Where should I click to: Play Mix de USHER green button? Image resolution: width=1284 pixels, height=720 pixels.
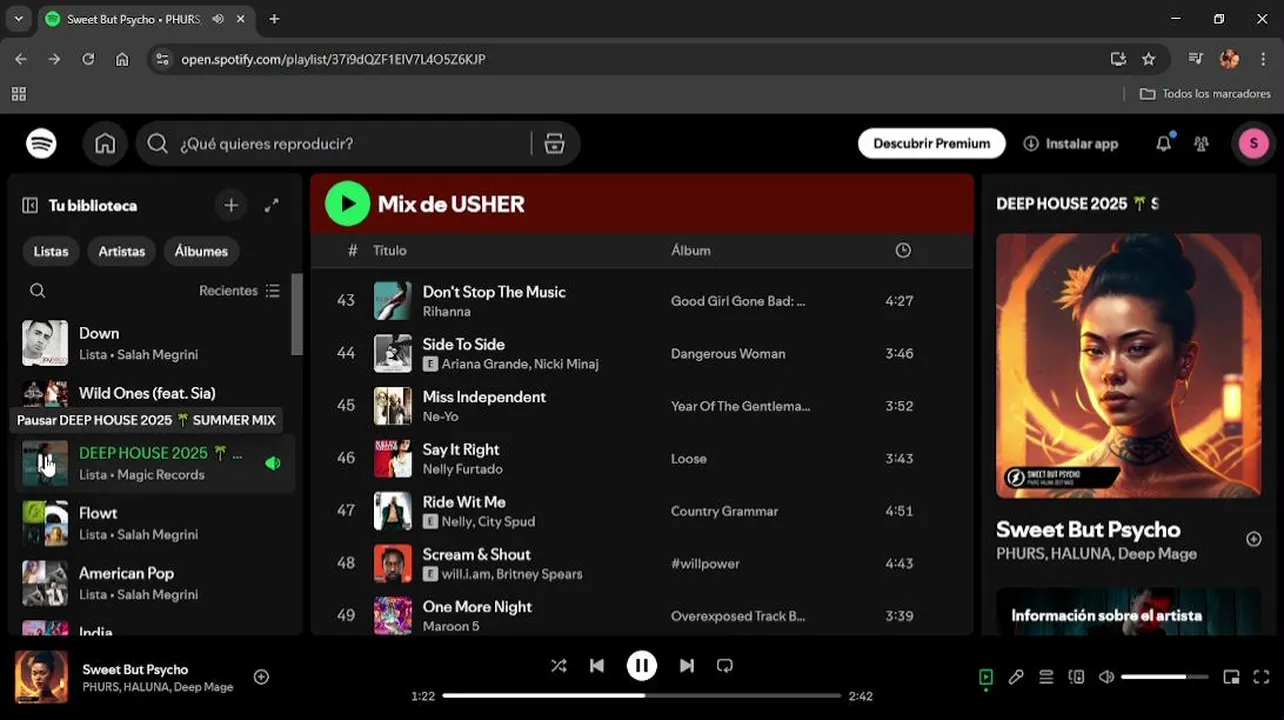tap(347, 204)
